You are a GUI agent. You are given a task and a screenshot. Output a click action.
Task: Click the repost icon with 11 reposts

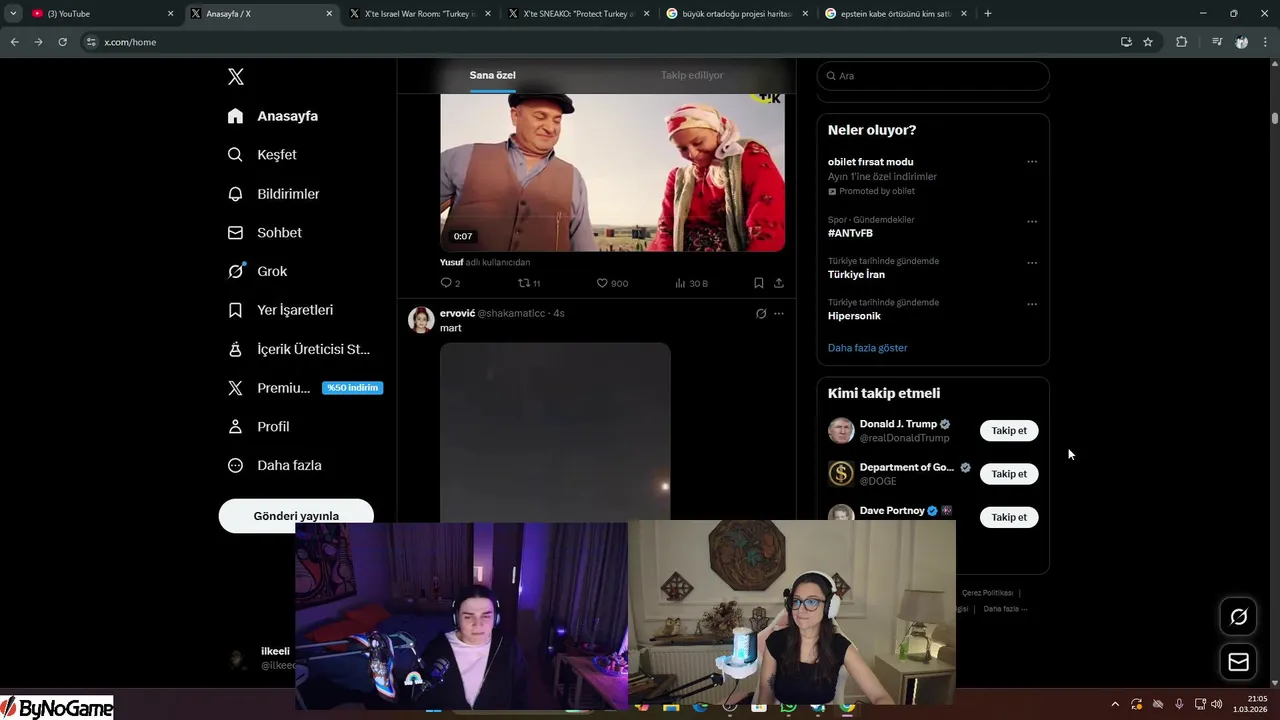529,283
